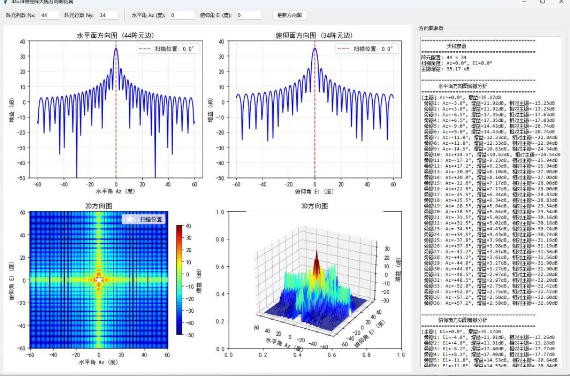Click the 俯仰角 El (度) axis label under the elevation plot

[x=314, y=191]
